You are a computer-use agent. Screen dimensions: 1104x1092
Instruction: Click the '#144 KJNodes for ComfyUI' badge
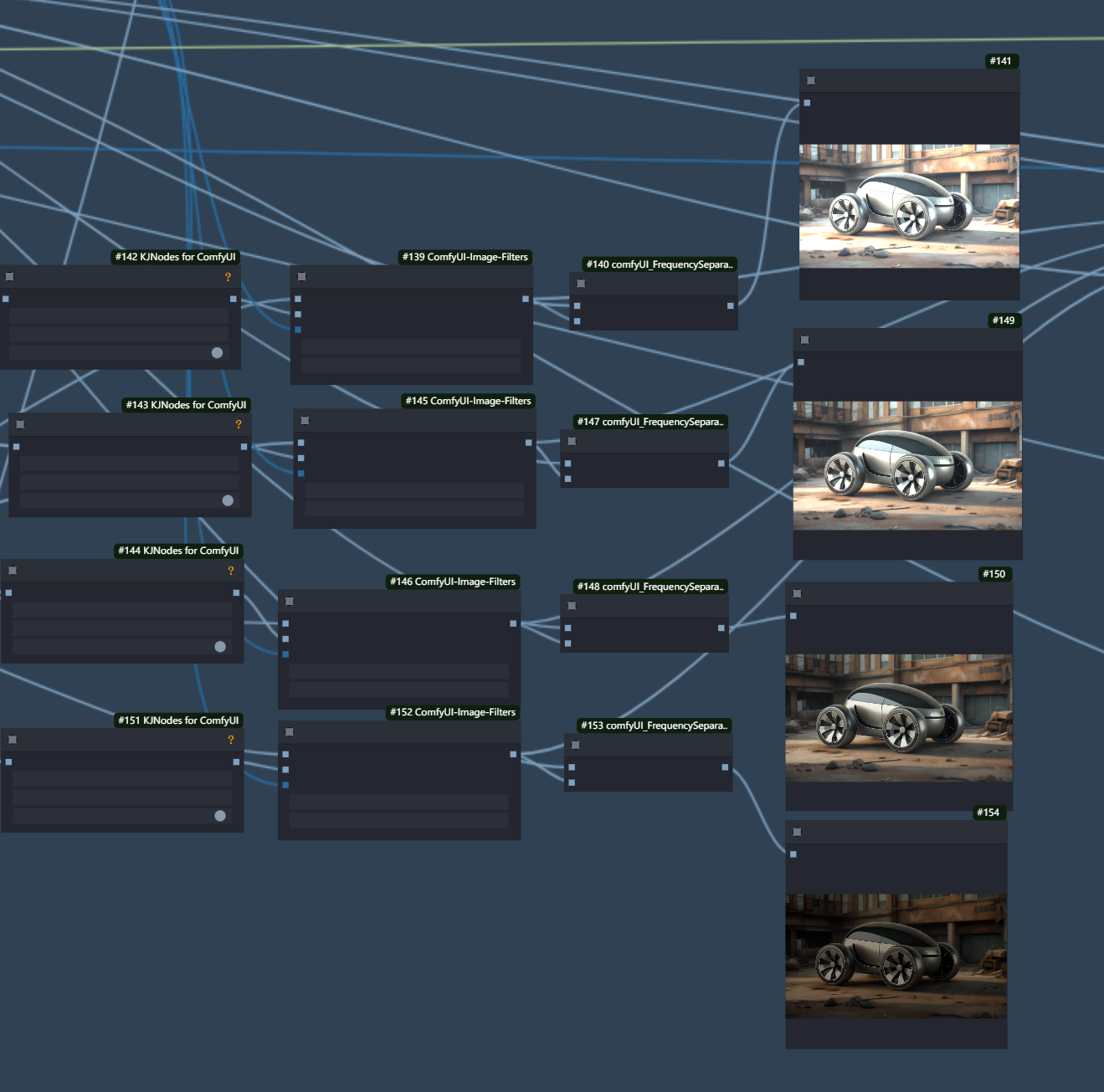178,551
